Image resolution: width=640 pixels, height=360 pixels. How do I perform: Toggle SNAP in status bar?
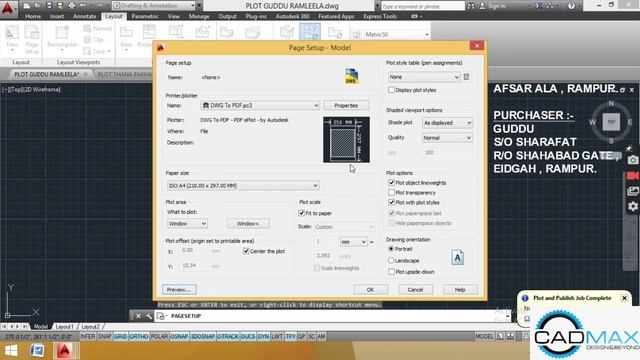pyautogui.click(x=104, y=336)
